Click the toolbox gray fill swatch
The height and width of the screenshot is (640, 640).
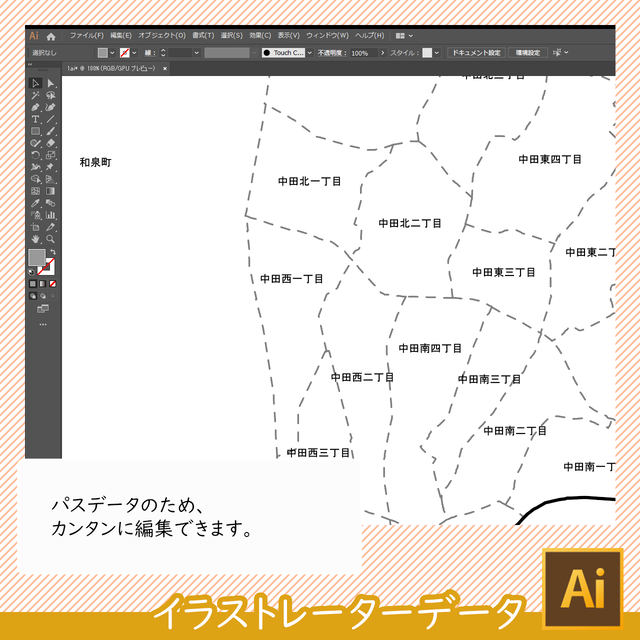(37, 258)
